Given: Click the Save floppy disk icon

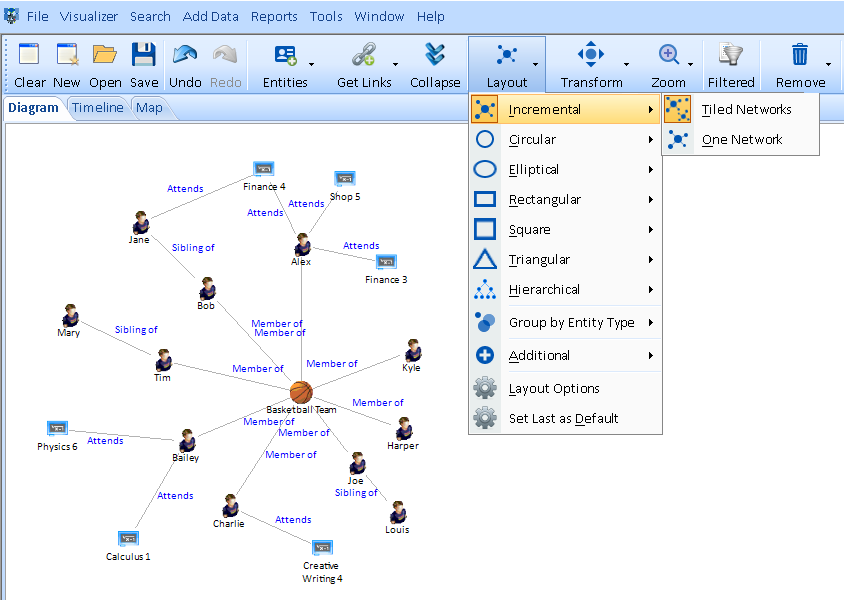Looking at the screenshot, I should (144, 55).
